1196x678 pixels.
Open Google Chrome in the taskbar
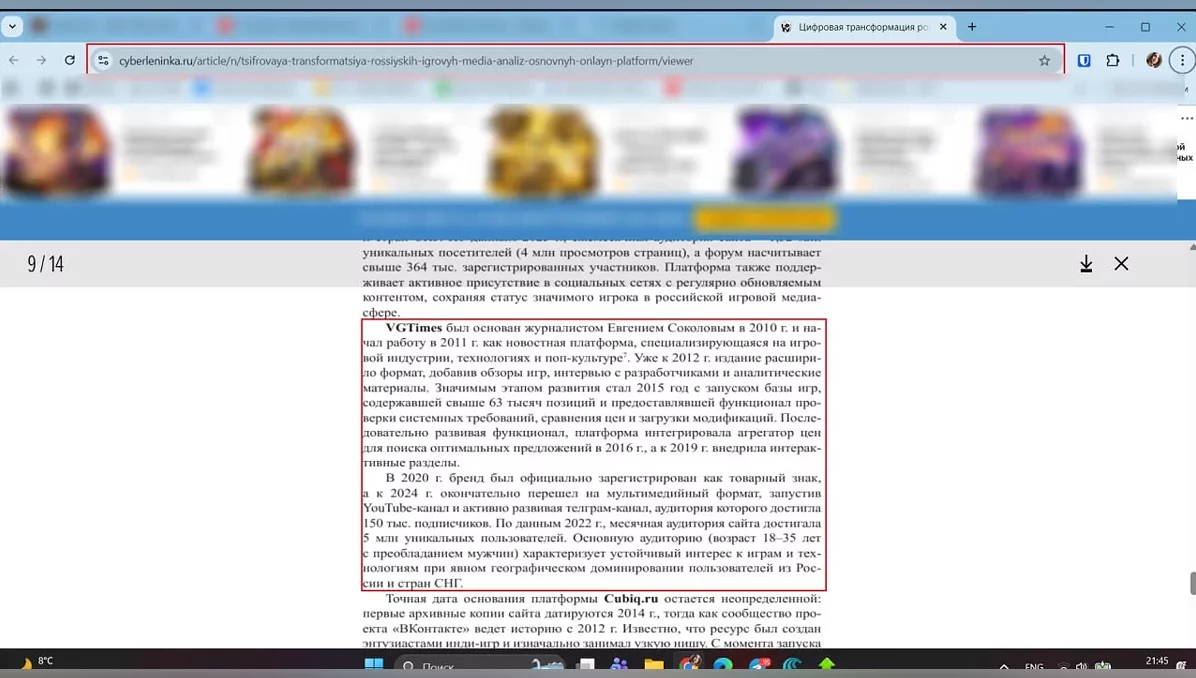pyautogui.click(x=690, y=664)
